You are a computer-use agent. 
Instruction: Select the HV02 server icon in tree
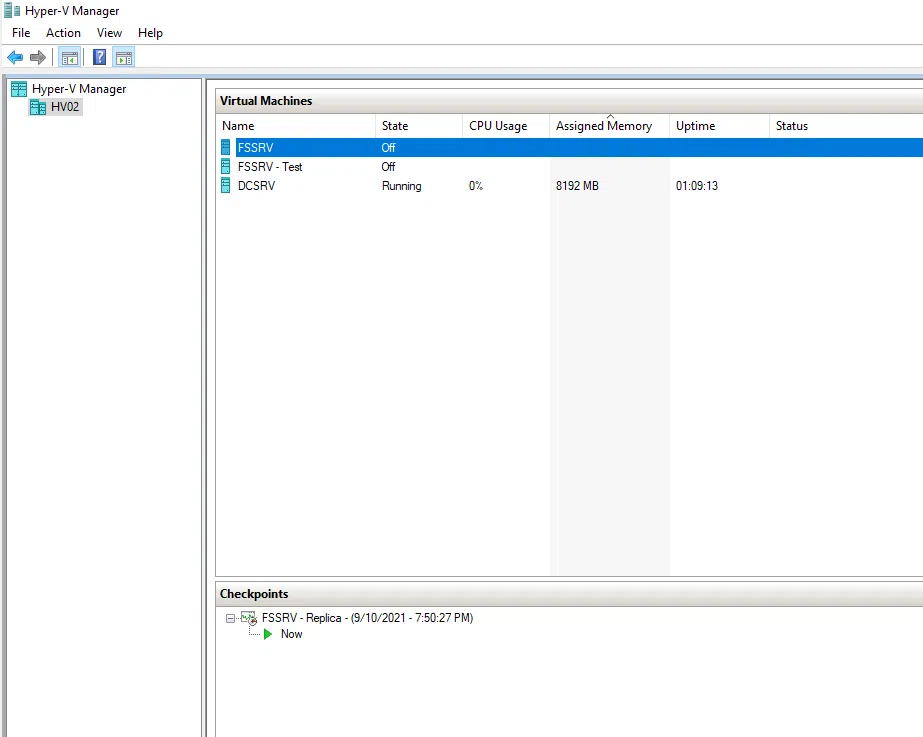38,107
